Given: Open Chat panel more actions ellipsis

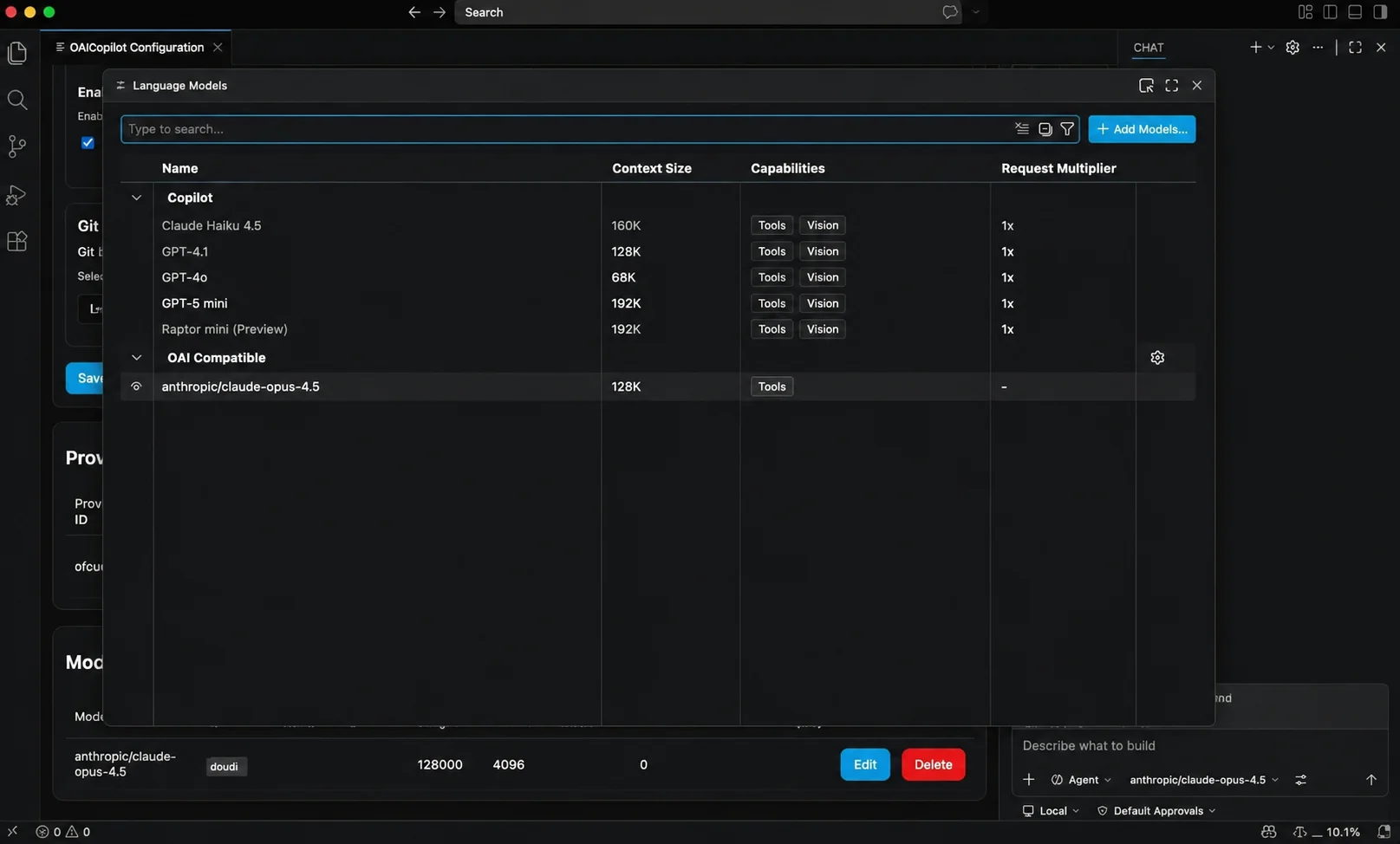Looking at the screenshot, I should 1318,48.
